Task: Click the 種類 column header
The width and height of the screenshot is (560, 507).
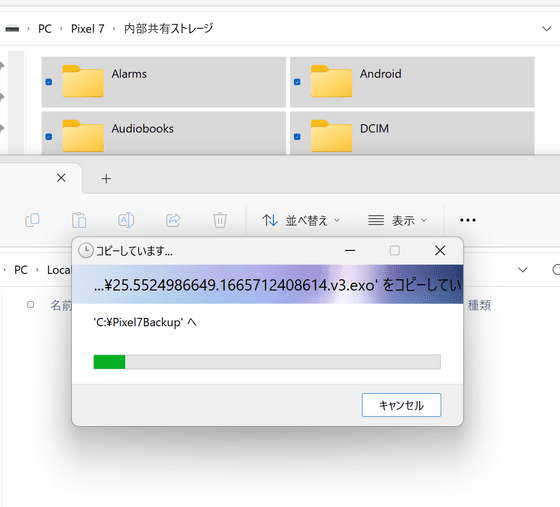Action: tap(479, 305)
